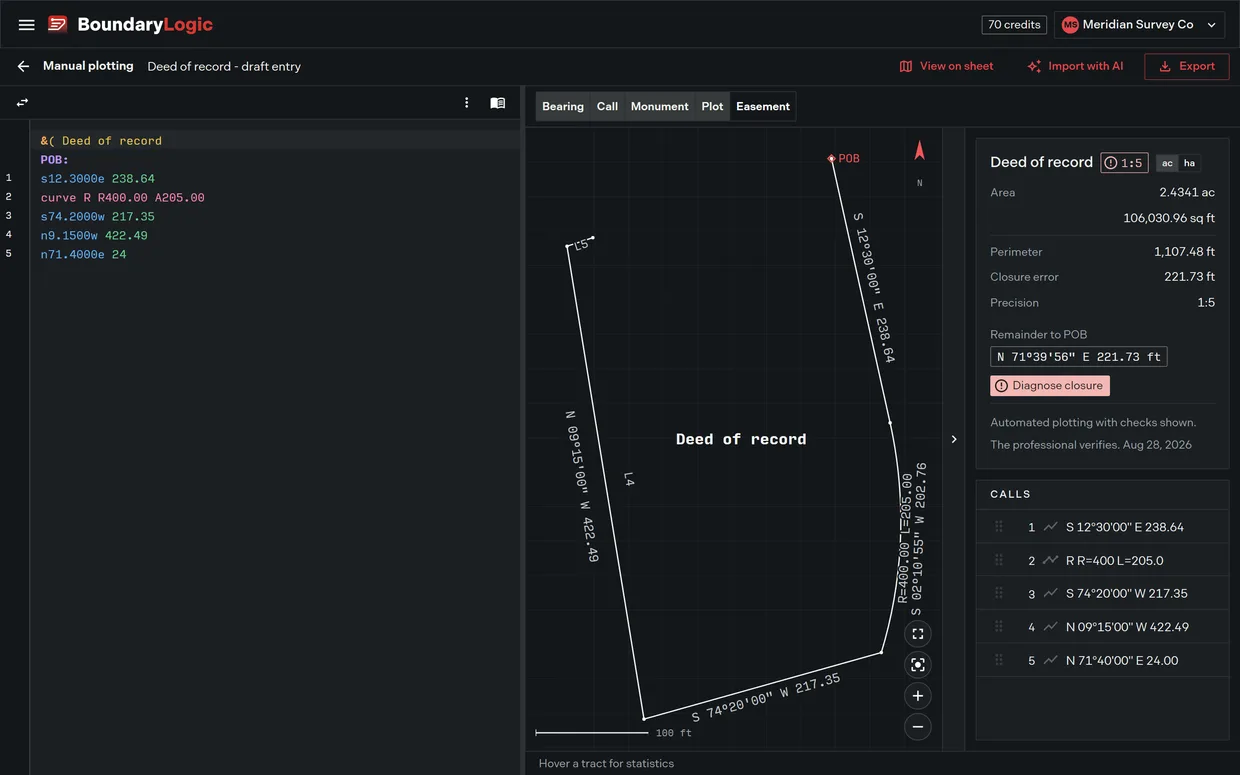Click the Deed of record - draft entry title
Screen dimensions: 1240x775
click(x=224, y=66)
